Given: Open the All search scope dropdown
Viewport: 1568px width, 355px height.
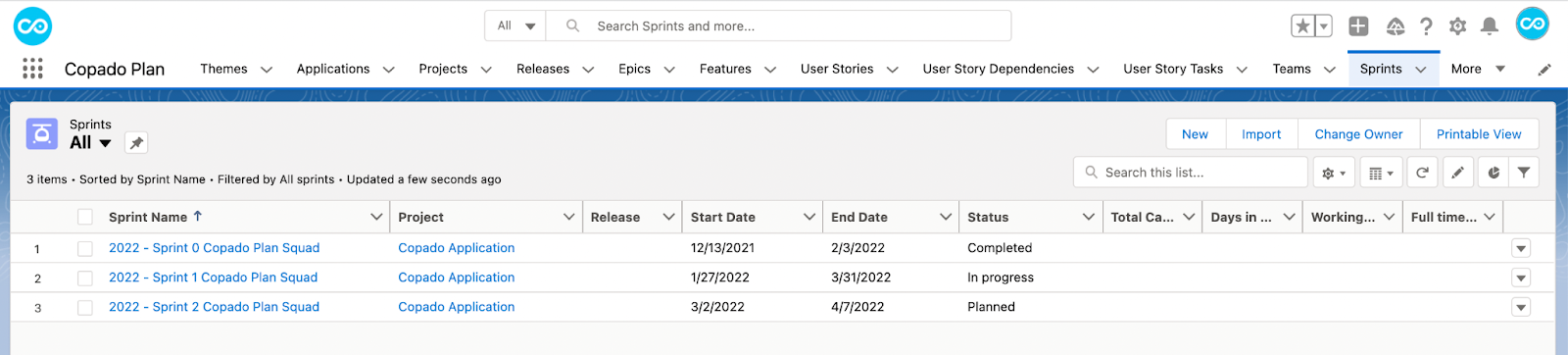Looking at the screenshot, I should click(515, 26).
